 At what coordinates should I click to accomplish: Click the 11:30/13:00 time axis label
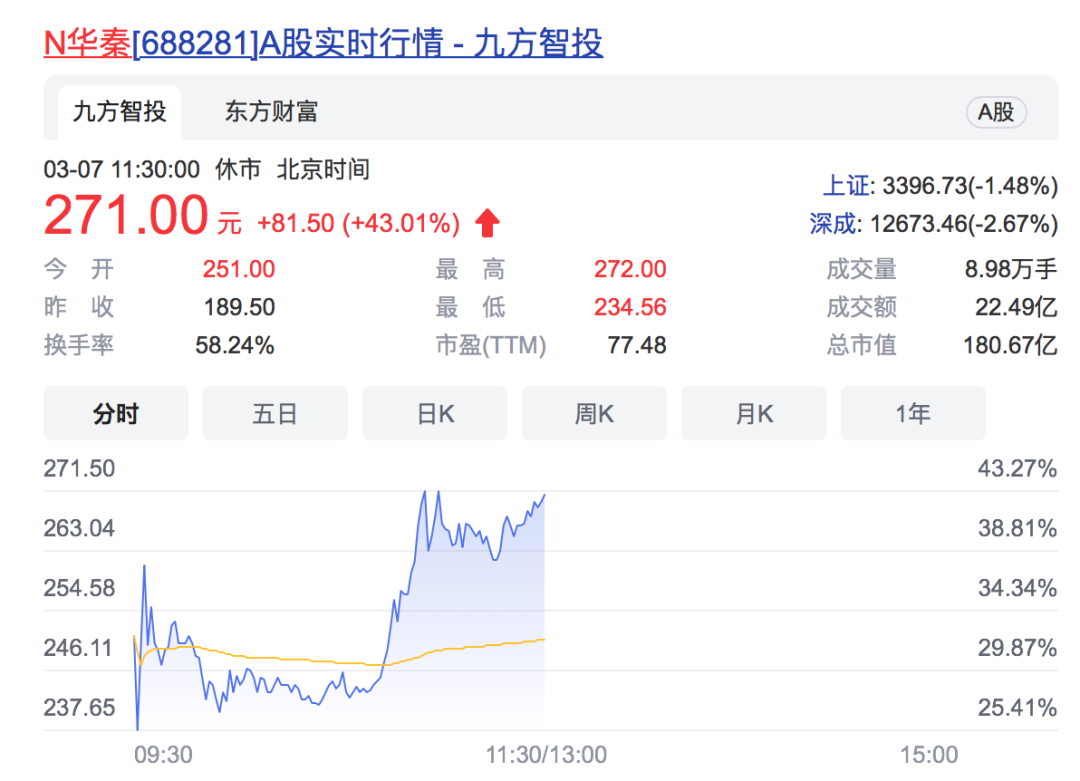coord(546,754)
